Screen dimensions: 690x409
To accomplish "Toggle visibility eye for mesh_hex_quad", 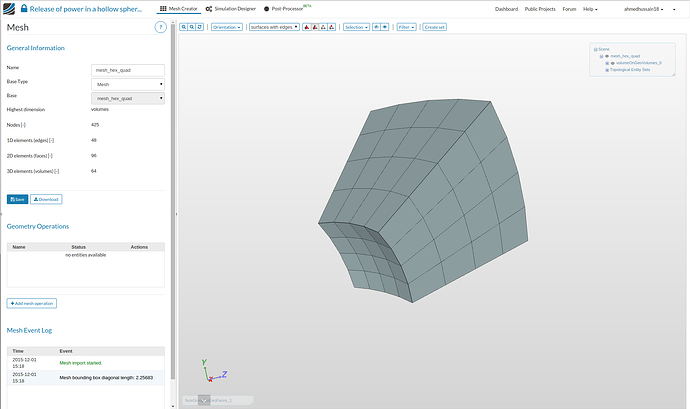I will (x=606, y=56).
